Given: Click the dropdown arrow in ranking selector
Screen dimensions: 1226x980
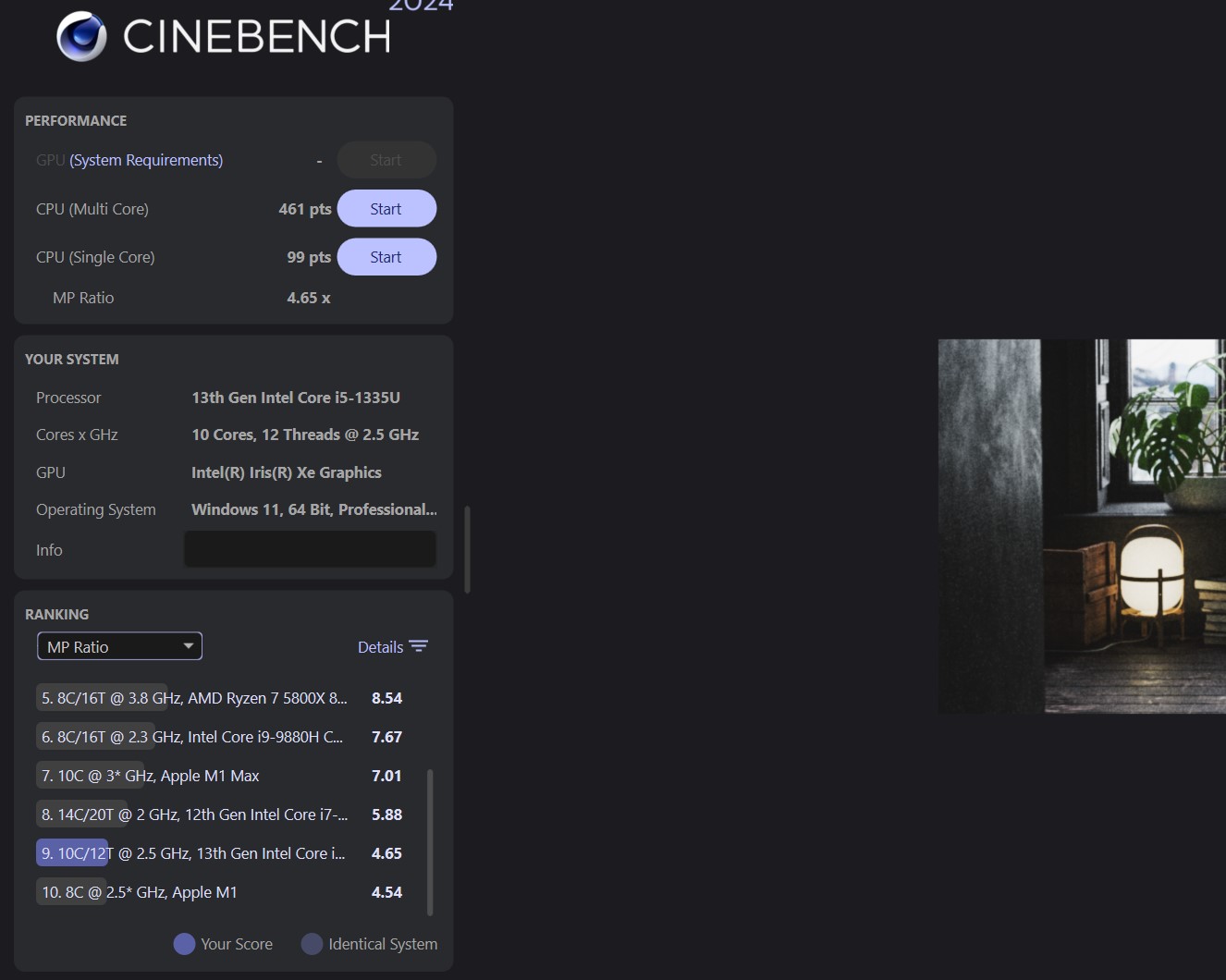Looking at the screenshot, I should point(188,646).
